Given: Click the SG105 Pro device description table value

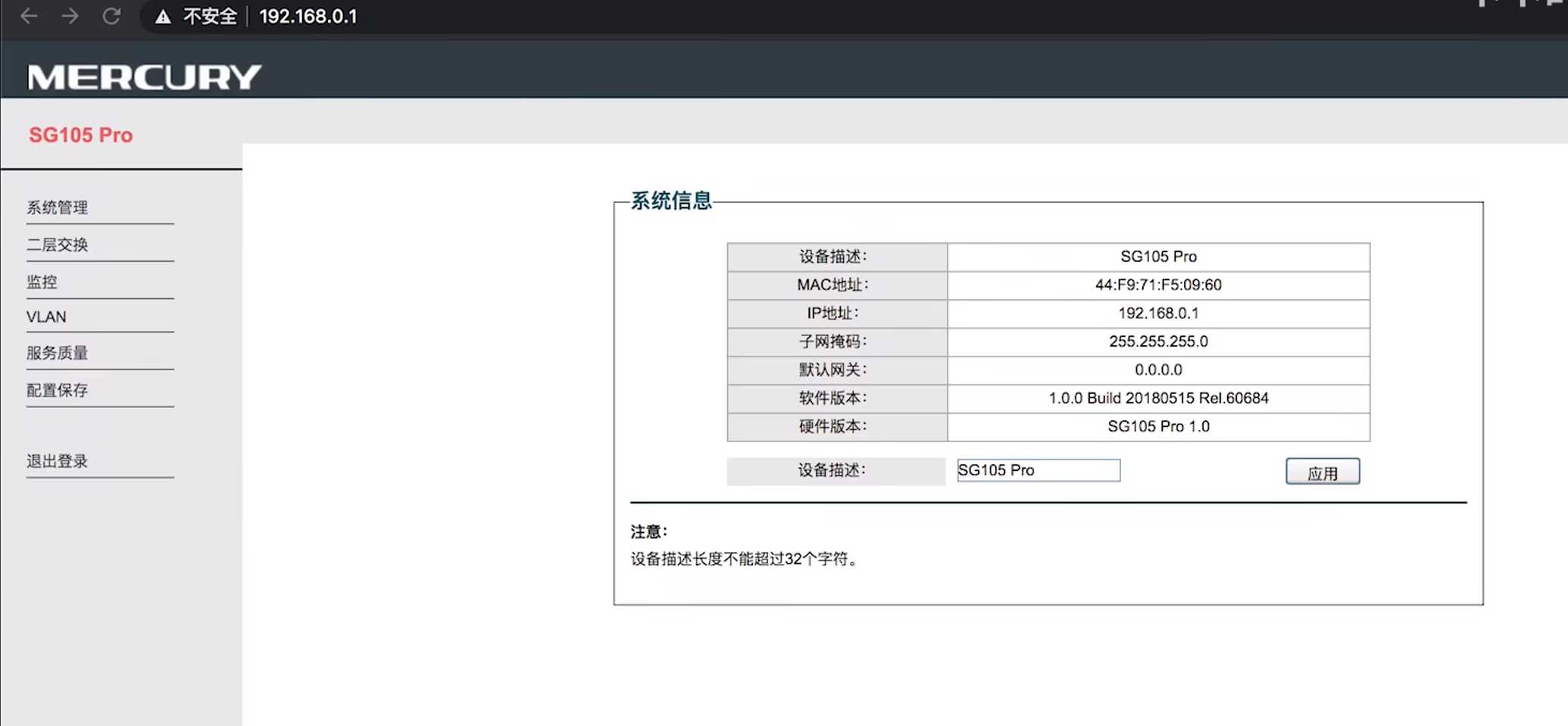Looking at the screenshot, I should point(1158,257).
